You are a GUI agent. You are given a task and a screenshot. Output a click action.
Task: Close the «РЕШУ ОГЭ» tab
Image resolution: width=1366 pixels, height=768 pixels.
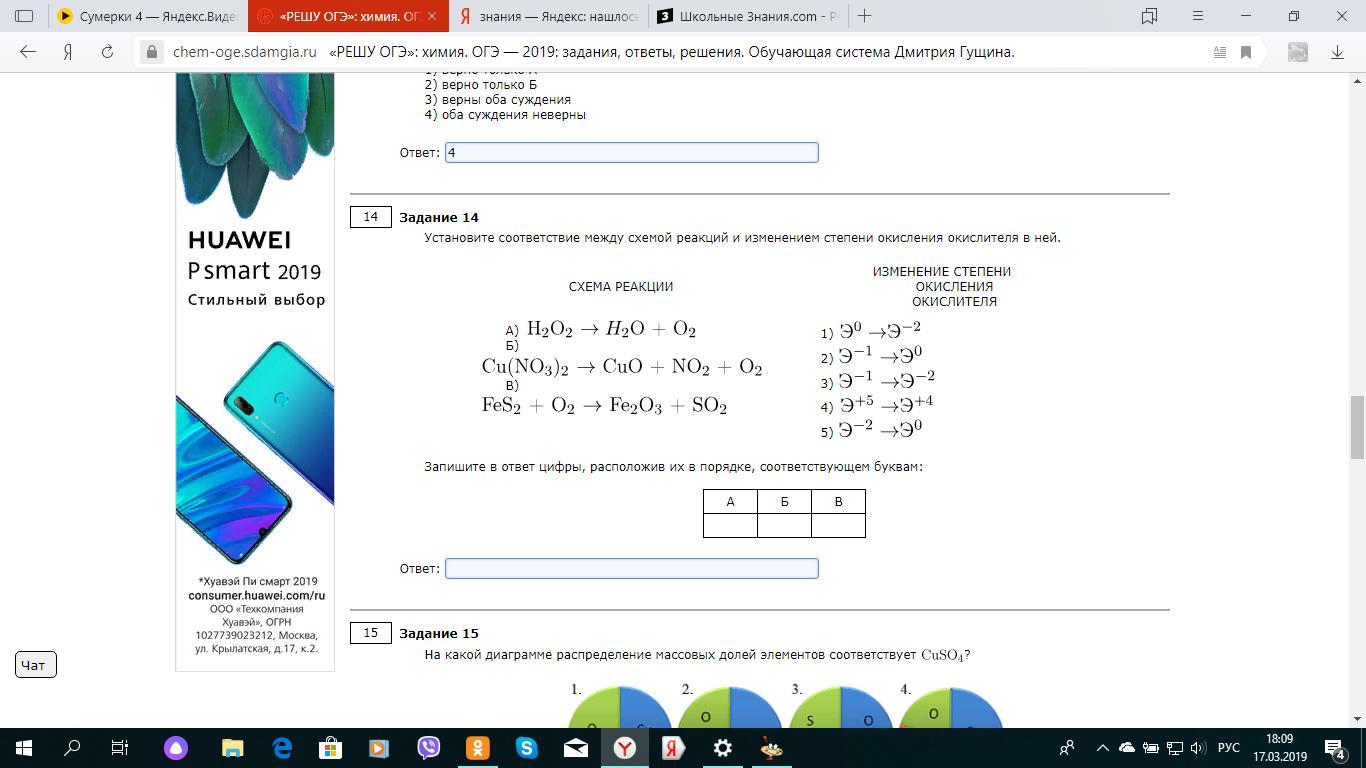(x=433, y=16)
